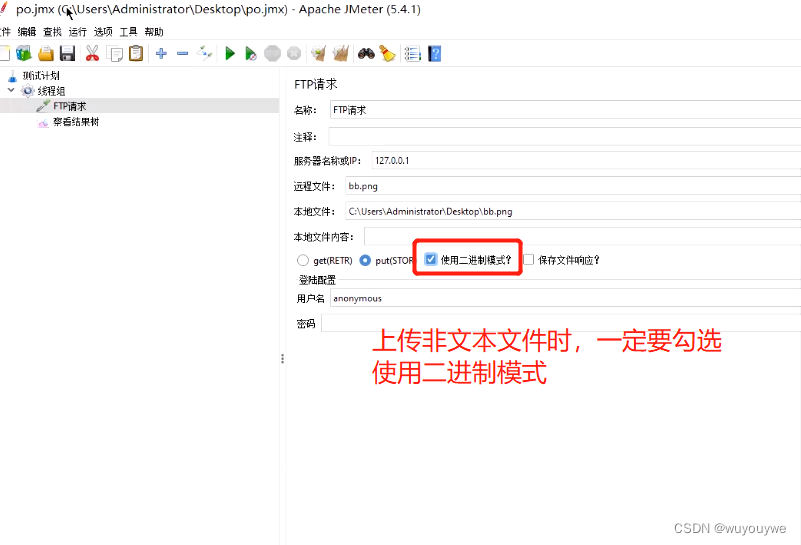Viewport: 801px width, 545px height.
Task: Click the split pane divider handle dots
Action: click(x=282, y=359)
